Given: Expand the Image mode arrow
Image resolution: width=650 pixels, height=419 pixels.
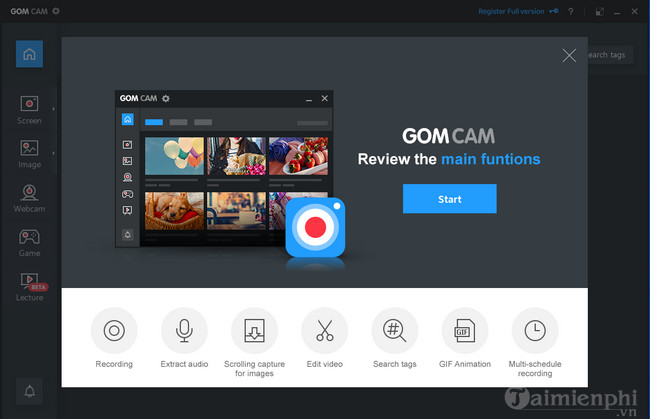Looking at the screenshot, I should click(x=53, y=153).
